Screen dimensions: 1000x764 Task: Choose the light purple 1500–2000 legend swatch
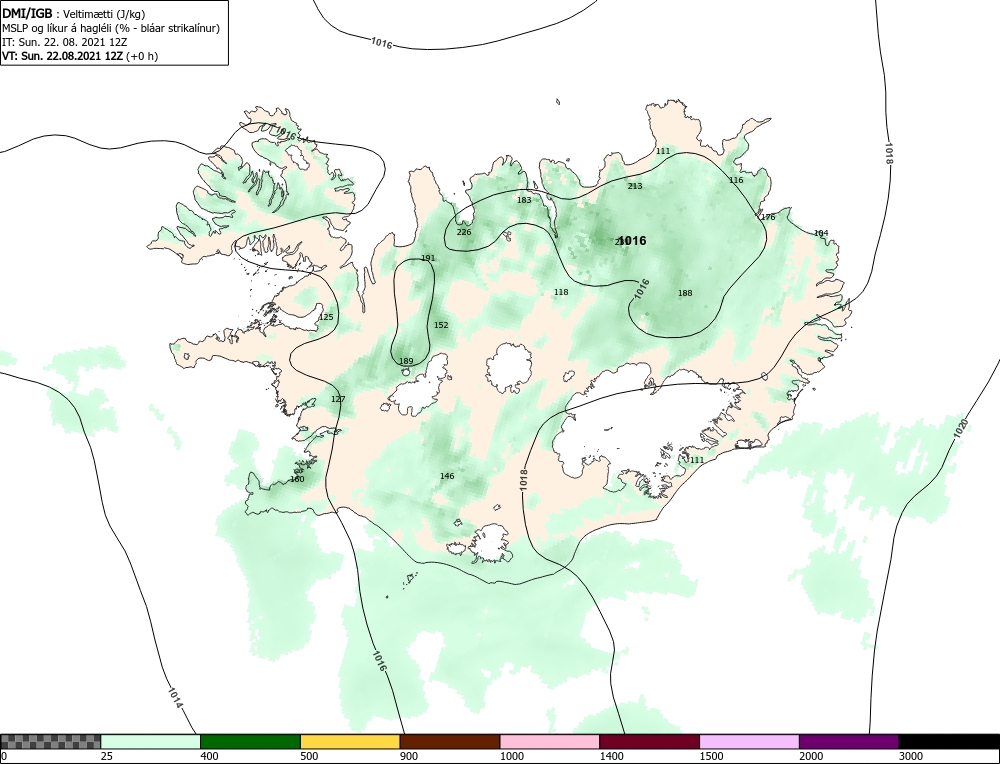pyautogui.click(x=749, y=741)
